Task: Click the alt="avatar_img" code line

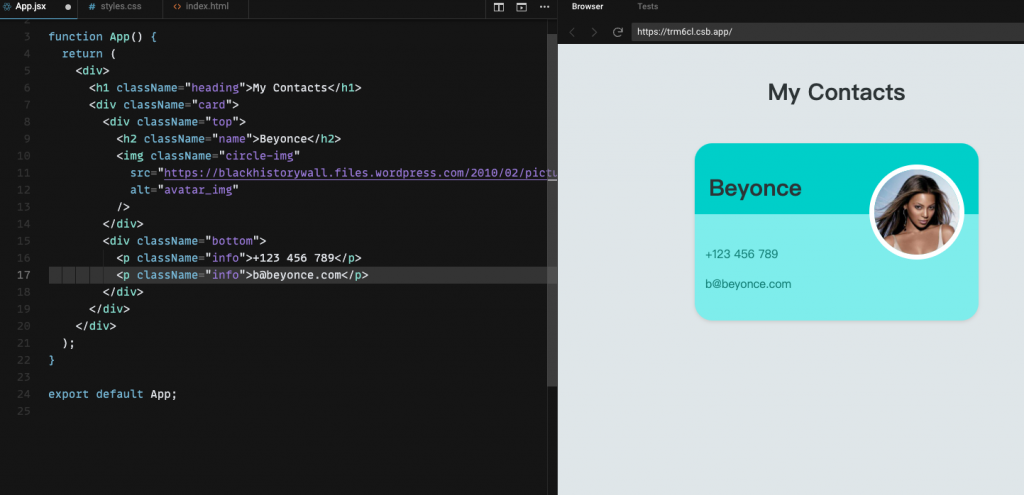Action: click(x=185, y=190)
